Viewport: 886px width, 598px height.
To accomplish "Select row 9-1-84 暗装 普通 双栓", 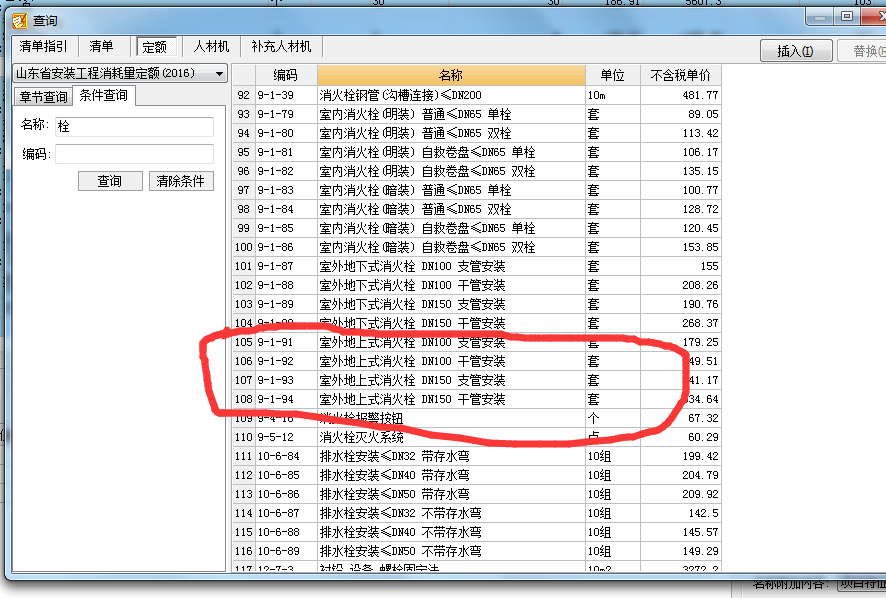I will 477,209.
